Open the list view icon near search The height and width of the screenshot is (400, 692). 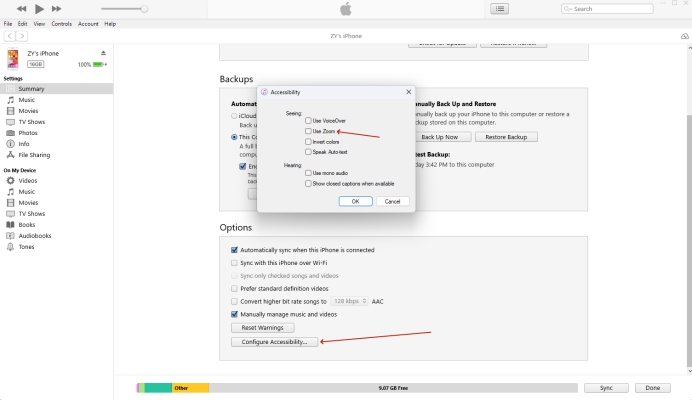(x=500, y=9)
